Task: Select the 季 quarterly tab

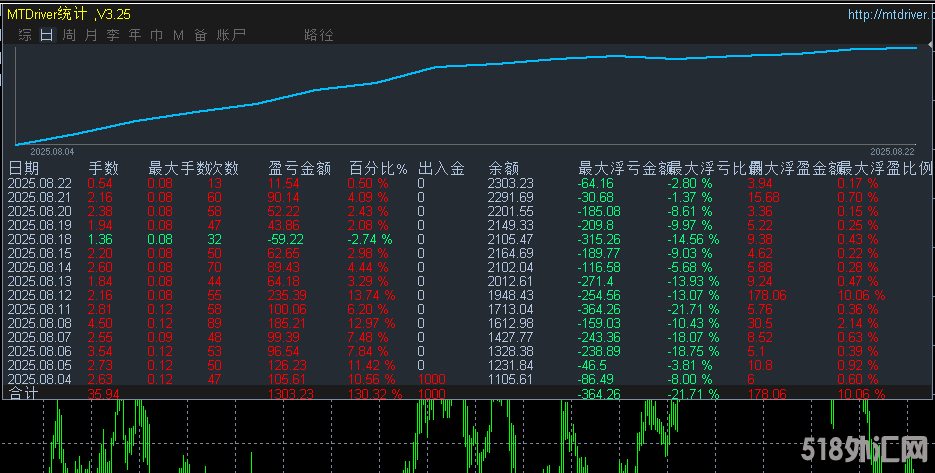Action: 113,35
